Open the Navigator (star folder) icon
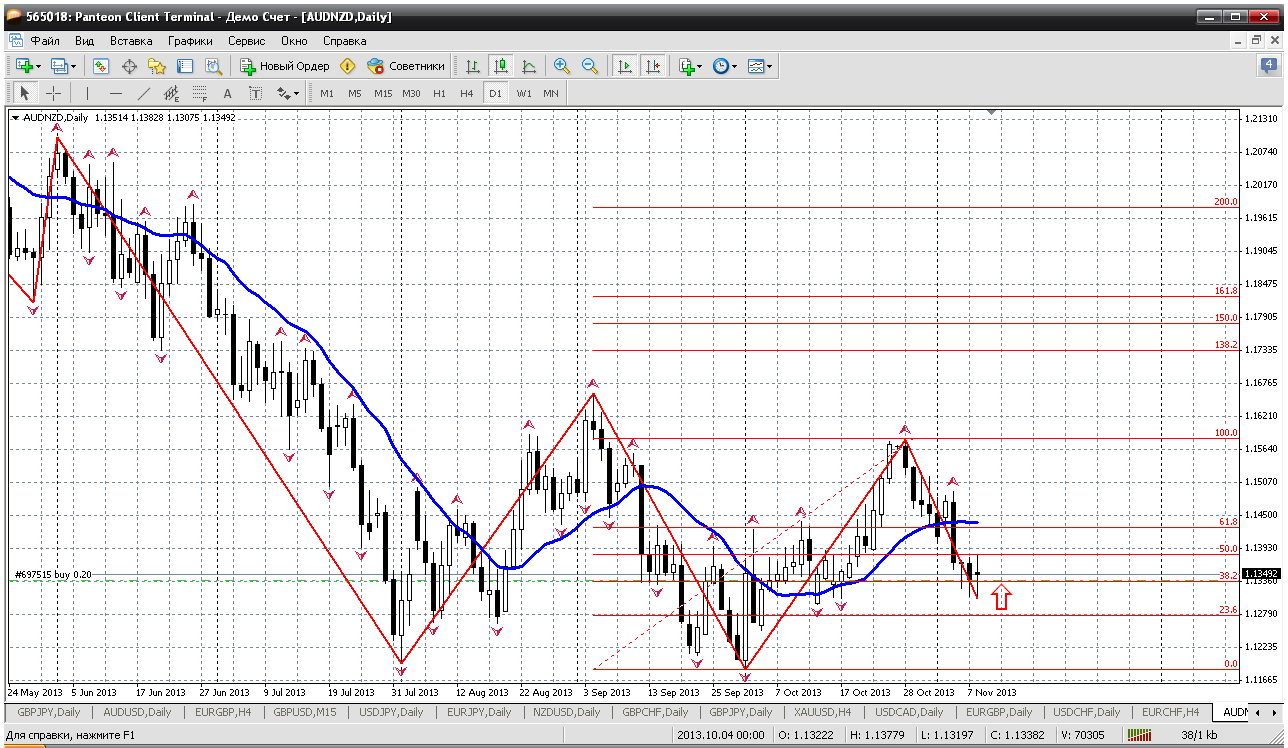The height and width of the screenshot is (748, 1288). (x=157, y=66)
